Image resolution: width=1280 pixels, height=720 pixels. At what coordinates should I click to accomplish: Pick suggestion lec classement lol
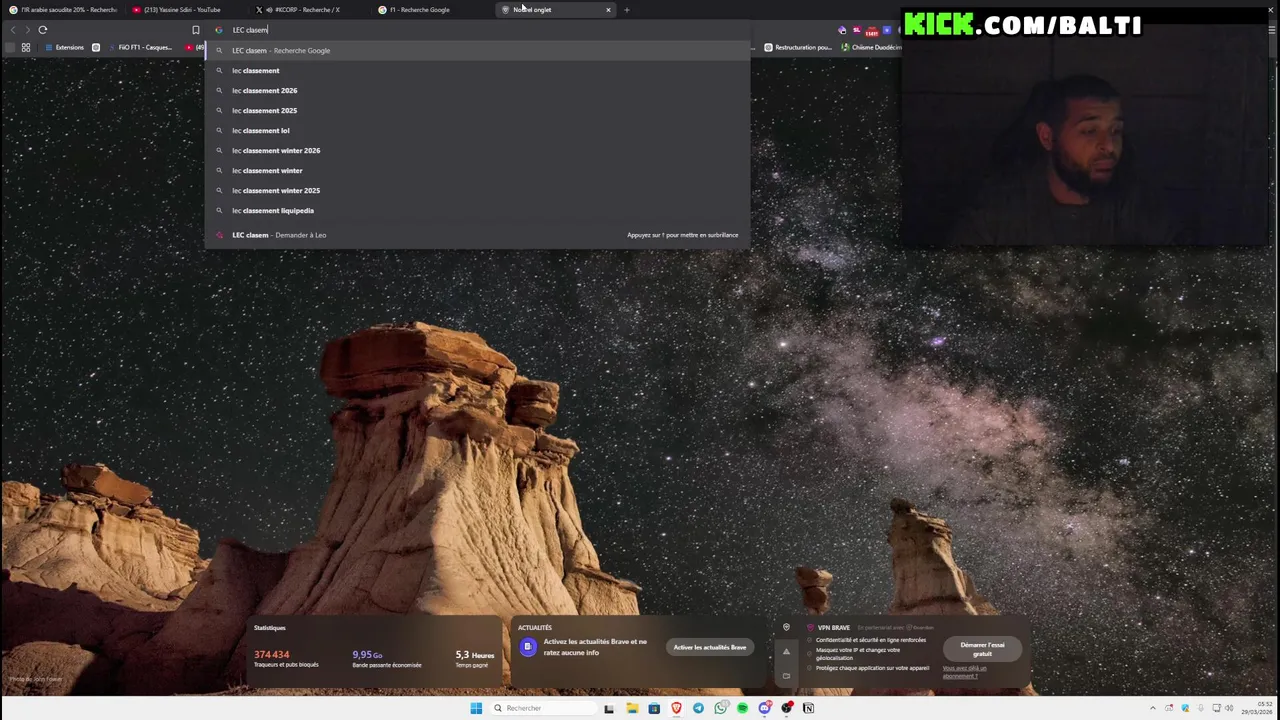pos(477,130)
